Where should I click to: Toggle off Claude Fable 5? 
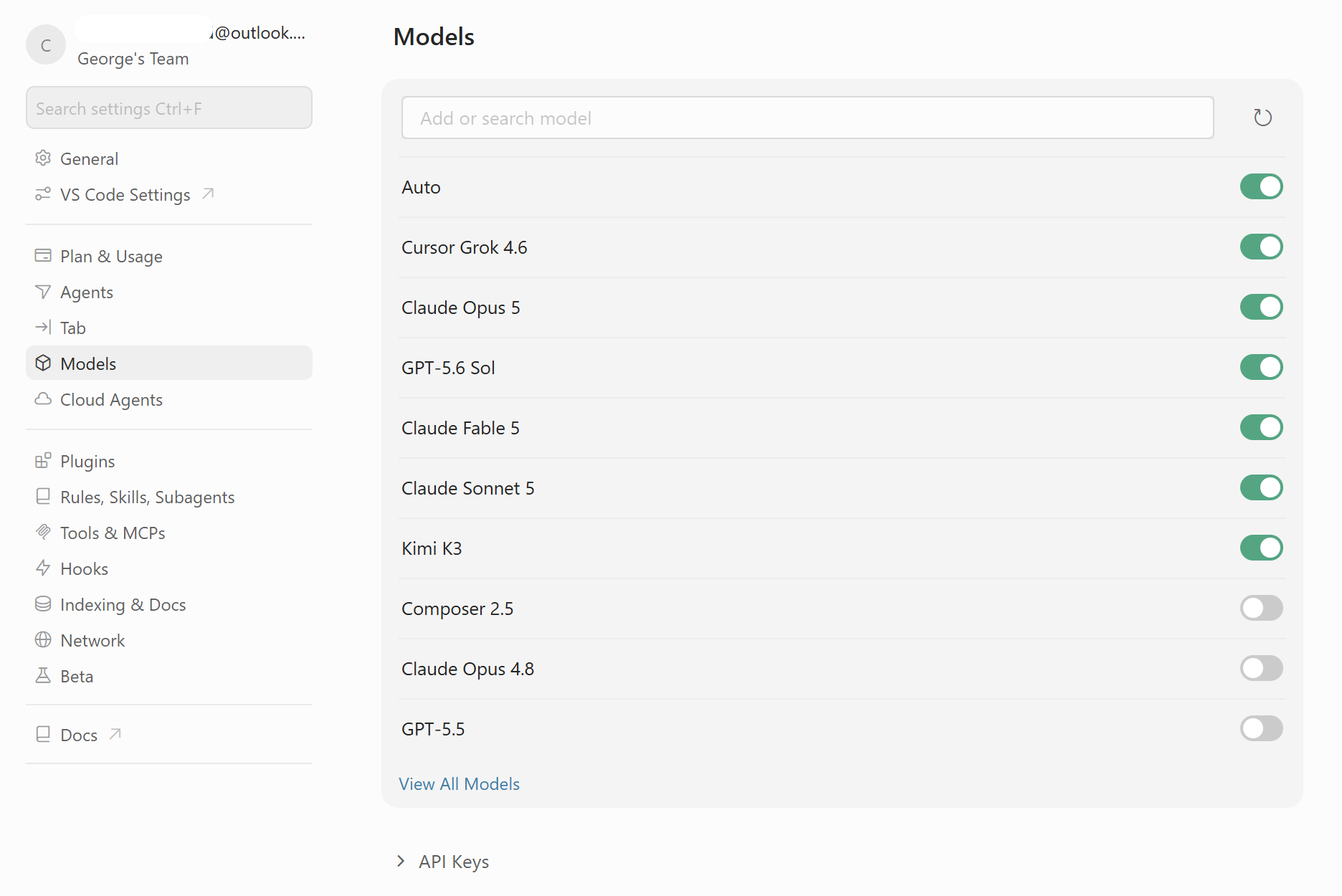point(1261,428)
